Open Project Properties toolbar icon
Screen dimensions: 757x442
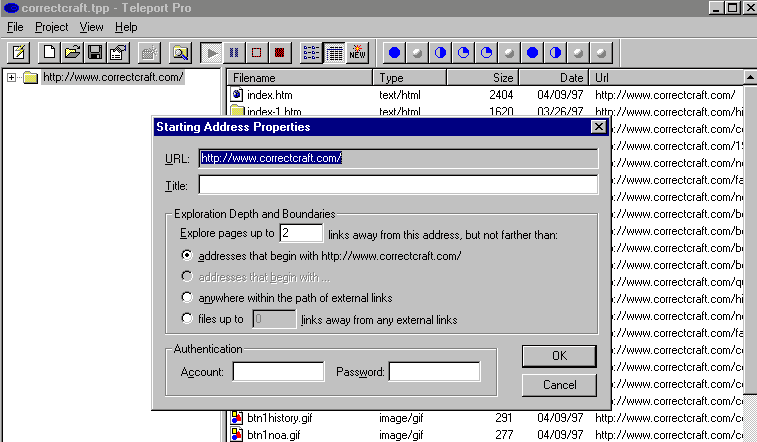click(x=118, y=53)
